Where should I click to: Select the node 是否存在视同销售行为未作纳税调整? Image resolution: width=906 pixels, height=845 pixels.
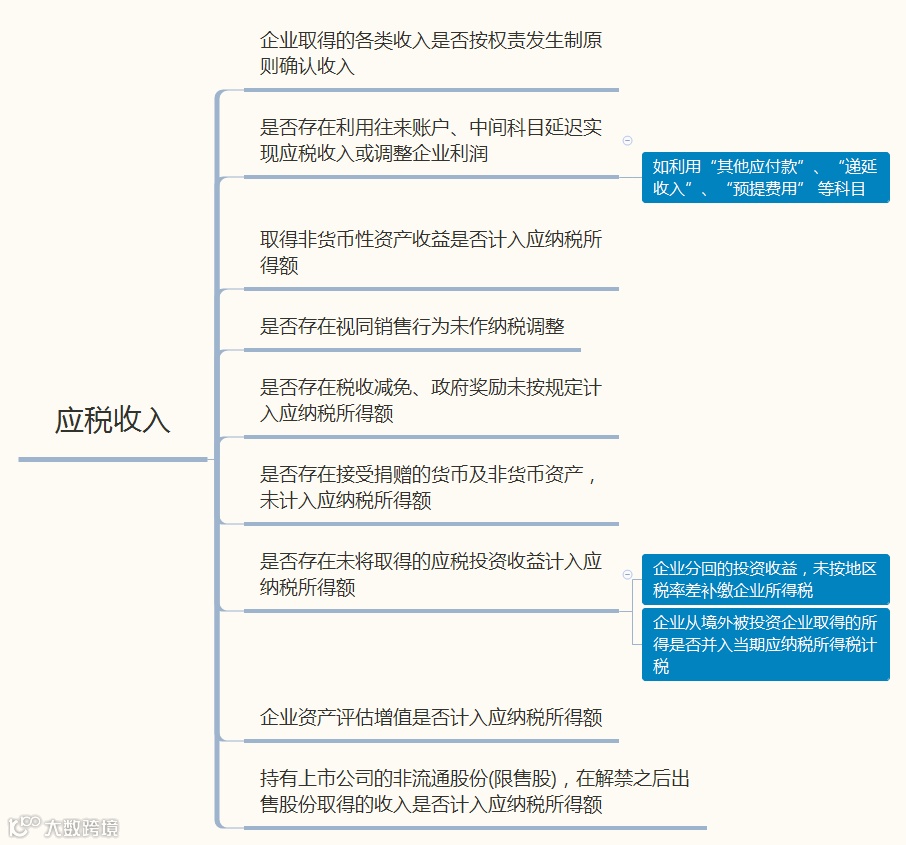click(412, 327)
